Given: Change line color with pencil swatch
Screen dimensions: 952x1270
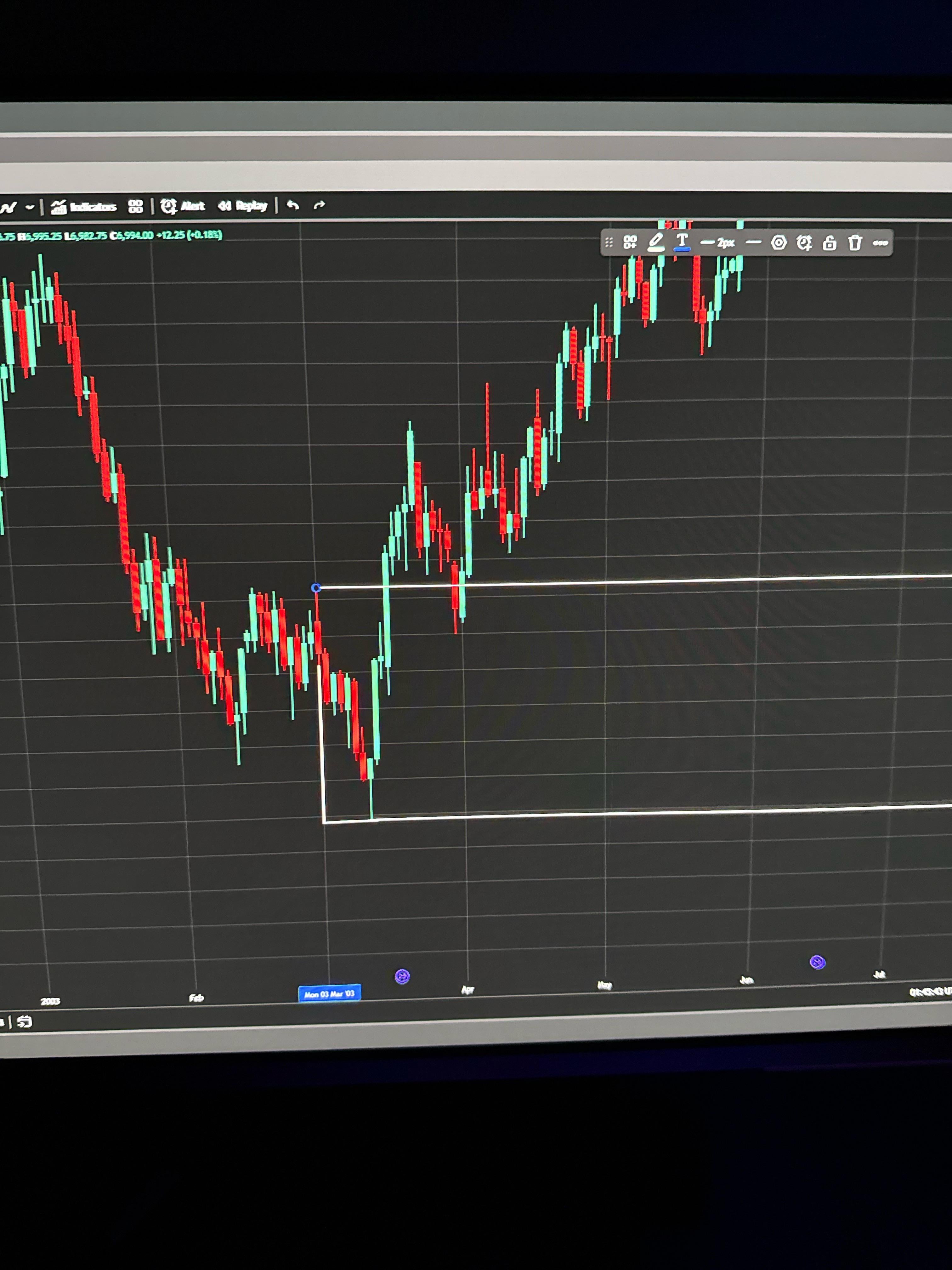Looking at the screenshot, I should tap(655, 242).
